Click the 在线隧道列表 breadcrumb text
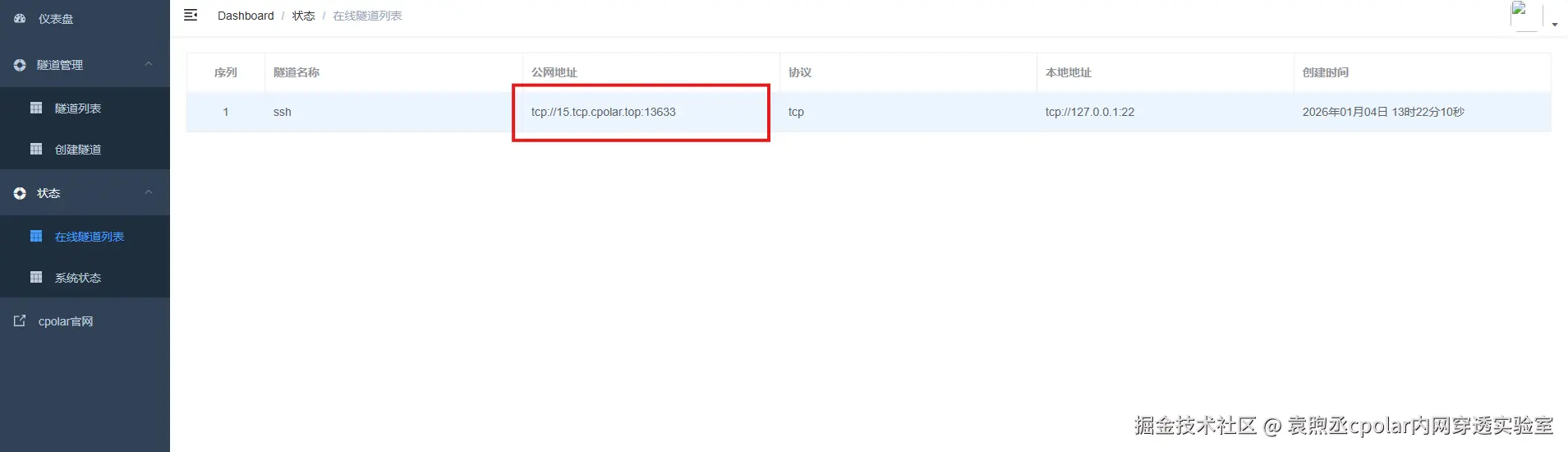 coord(367,16)
